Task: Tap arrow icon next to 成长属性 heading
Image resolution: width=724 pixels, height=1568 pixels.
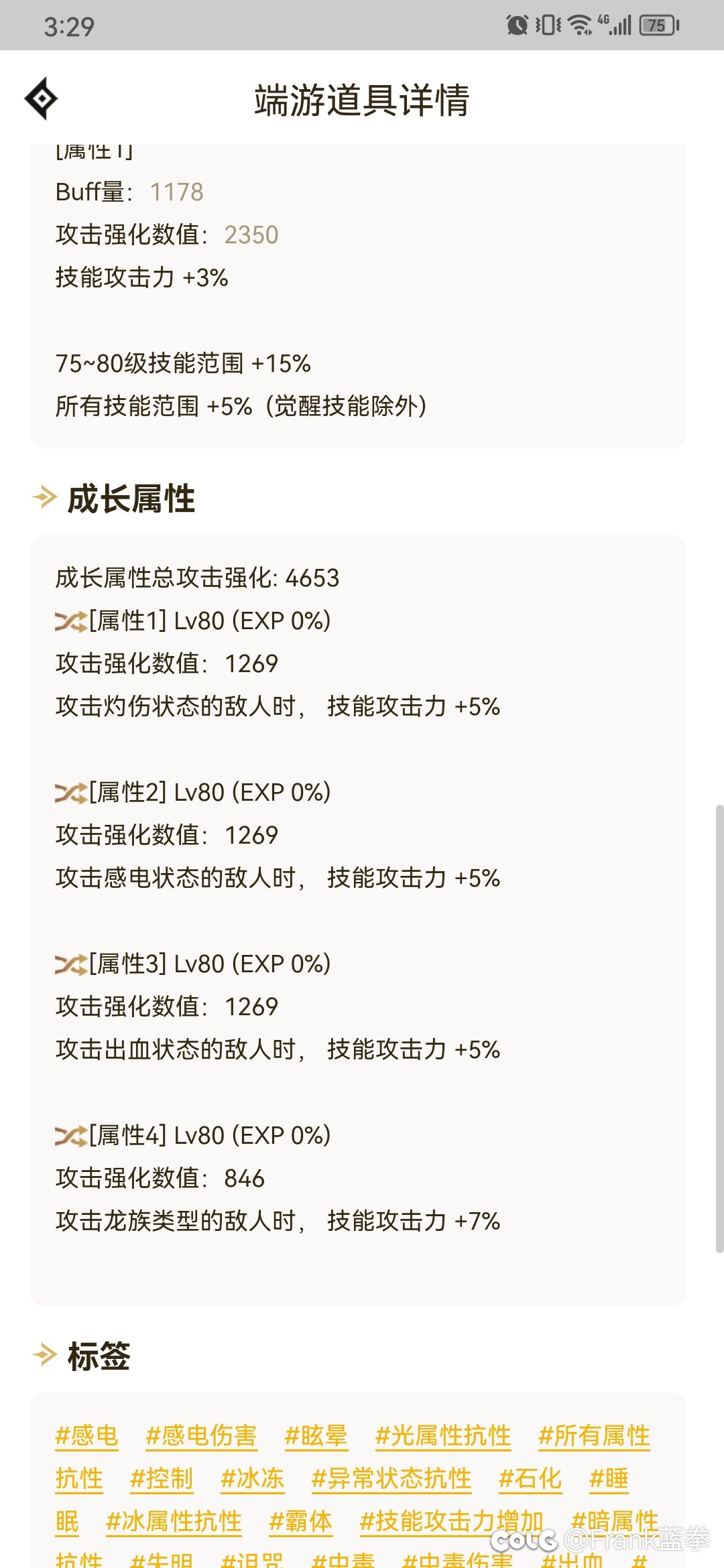Action: 44,497
